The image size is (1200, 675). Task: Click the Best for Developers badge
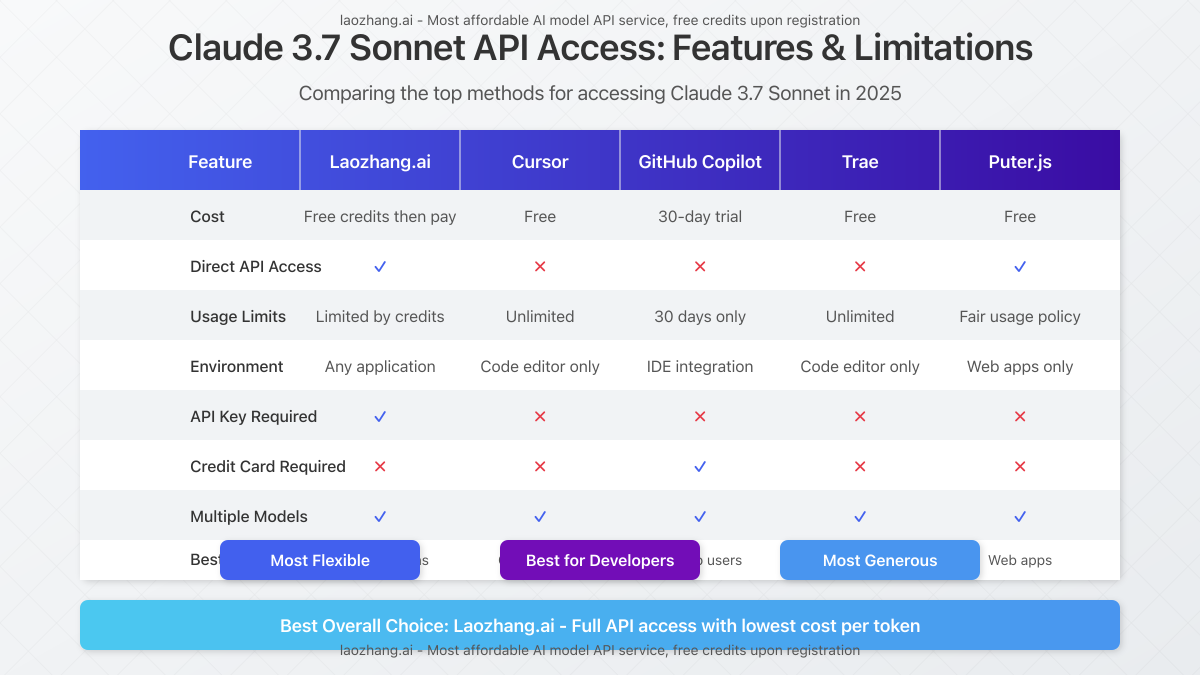point(600,560)
